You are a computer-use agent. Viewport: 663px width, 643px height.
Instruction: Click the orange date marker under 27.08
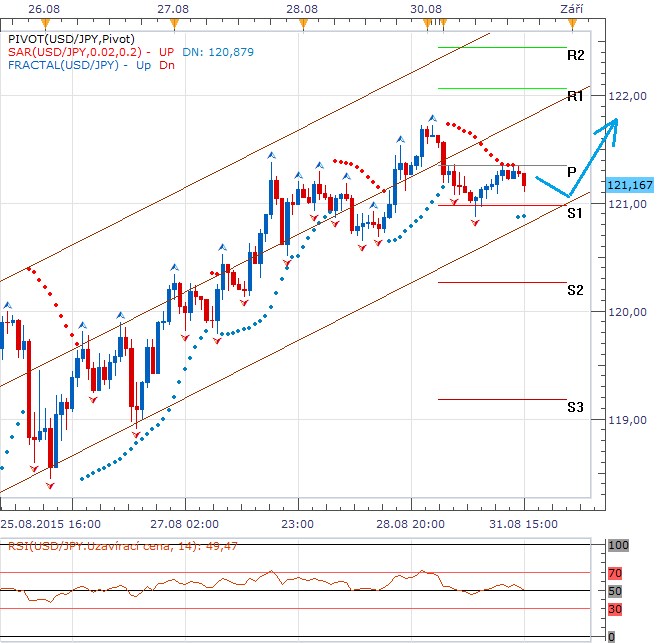175,21
